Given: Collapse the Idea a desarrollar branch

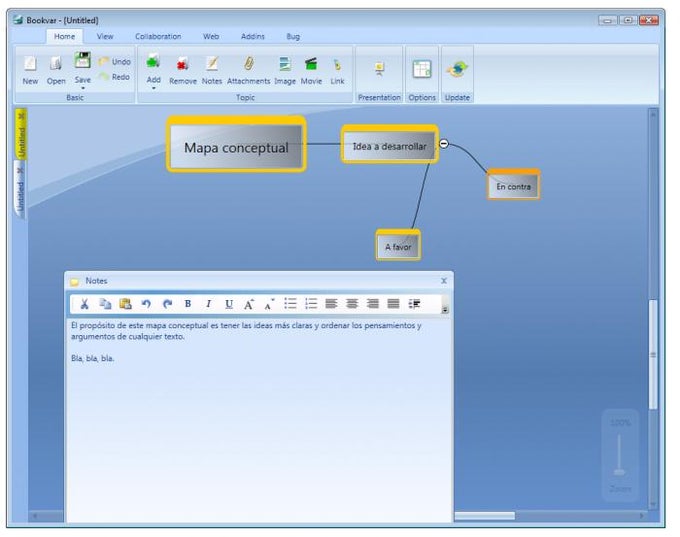Looking at the screenshot, I should click(444, 144).
